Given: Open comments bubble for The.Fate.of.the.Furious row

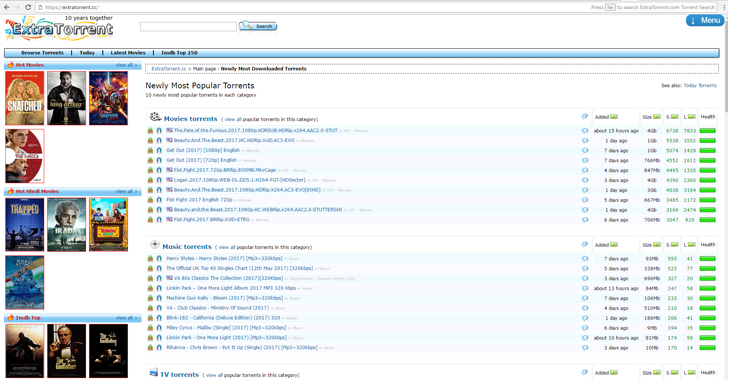Looking at the screenshot, I should point(585,131).
